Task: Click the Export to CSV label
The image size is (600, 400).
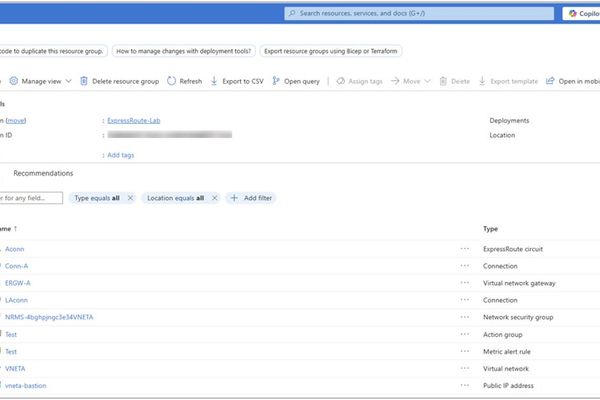Action: tap(243, 81)
